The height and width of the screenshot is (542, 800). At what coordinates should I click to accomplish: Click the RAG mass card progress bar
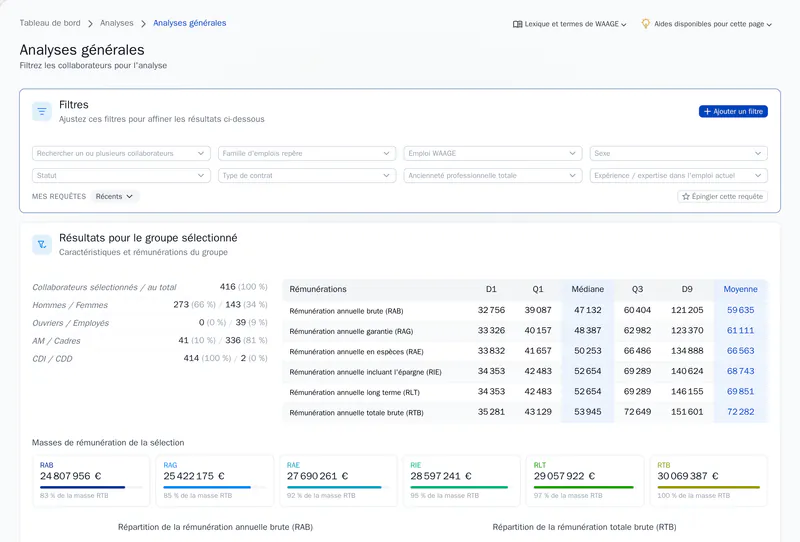pyautogui.click(x=214, y=487)
